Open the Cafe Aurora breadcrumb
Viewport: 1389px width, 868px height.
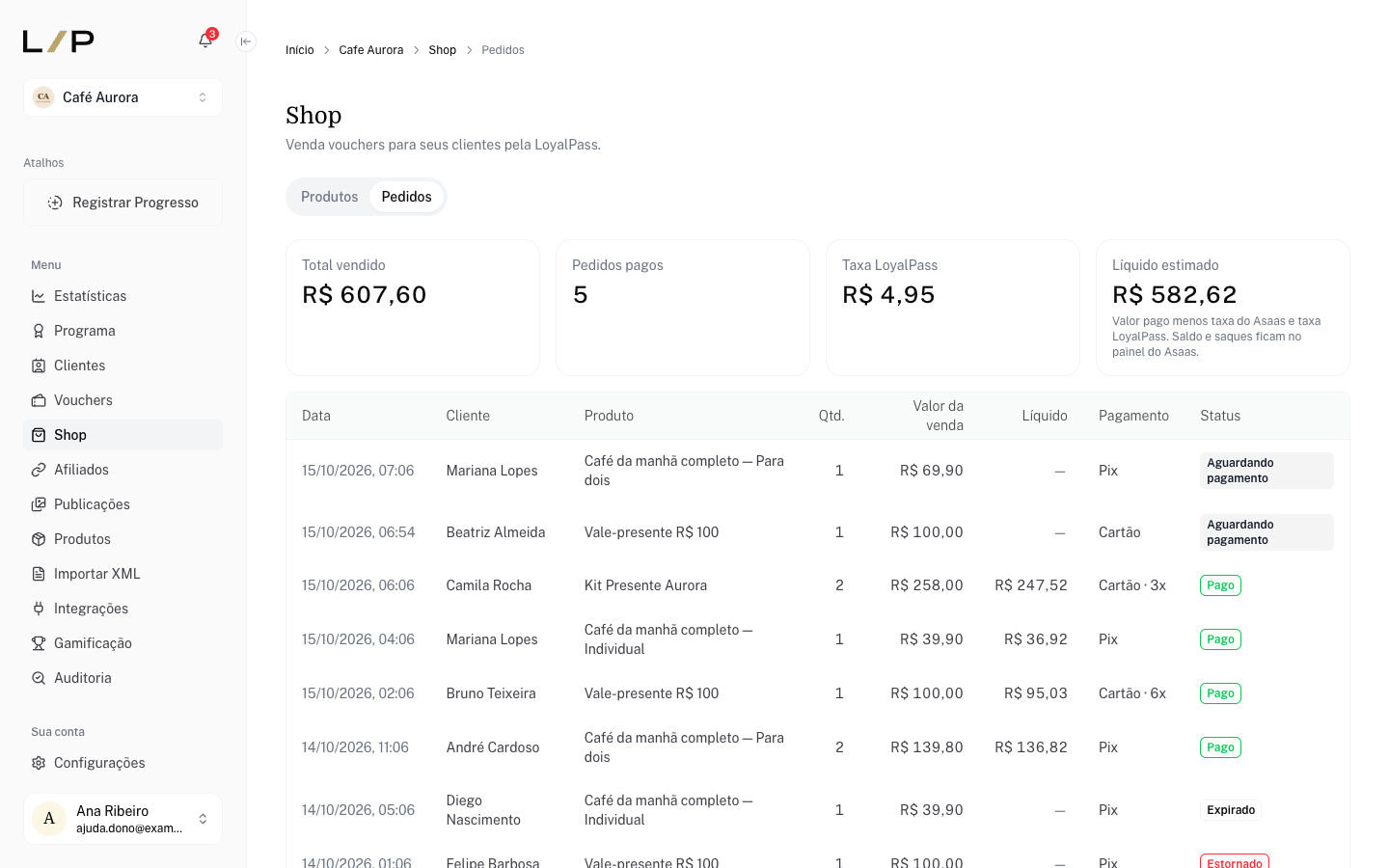pyautogui.click(x=371, y=50)
